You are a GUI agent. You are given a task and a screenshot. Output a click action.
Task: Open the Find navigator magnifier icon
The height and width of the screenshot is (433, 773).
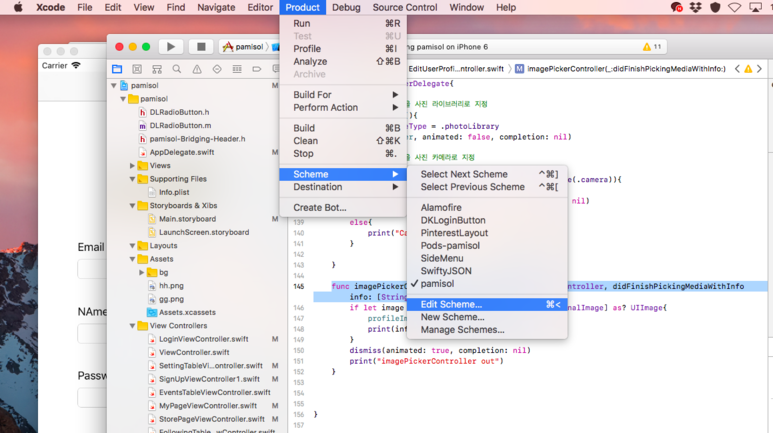coord(176,69)
